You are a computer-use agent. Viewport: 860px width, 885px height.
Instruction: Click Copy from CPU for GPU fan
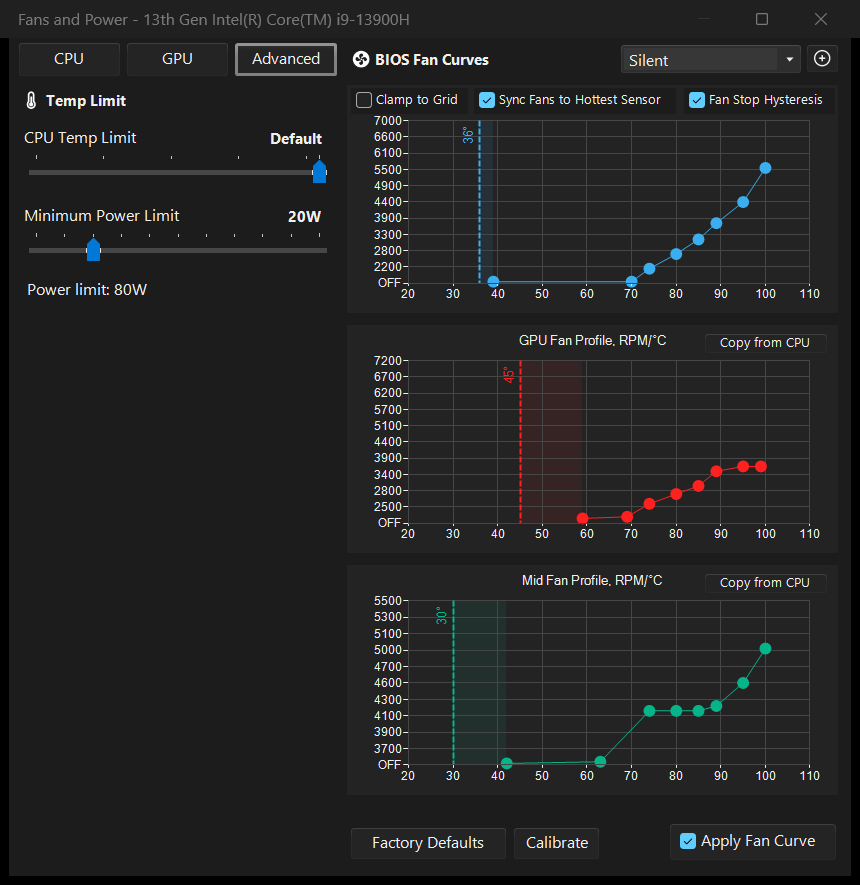pos(765,343)
